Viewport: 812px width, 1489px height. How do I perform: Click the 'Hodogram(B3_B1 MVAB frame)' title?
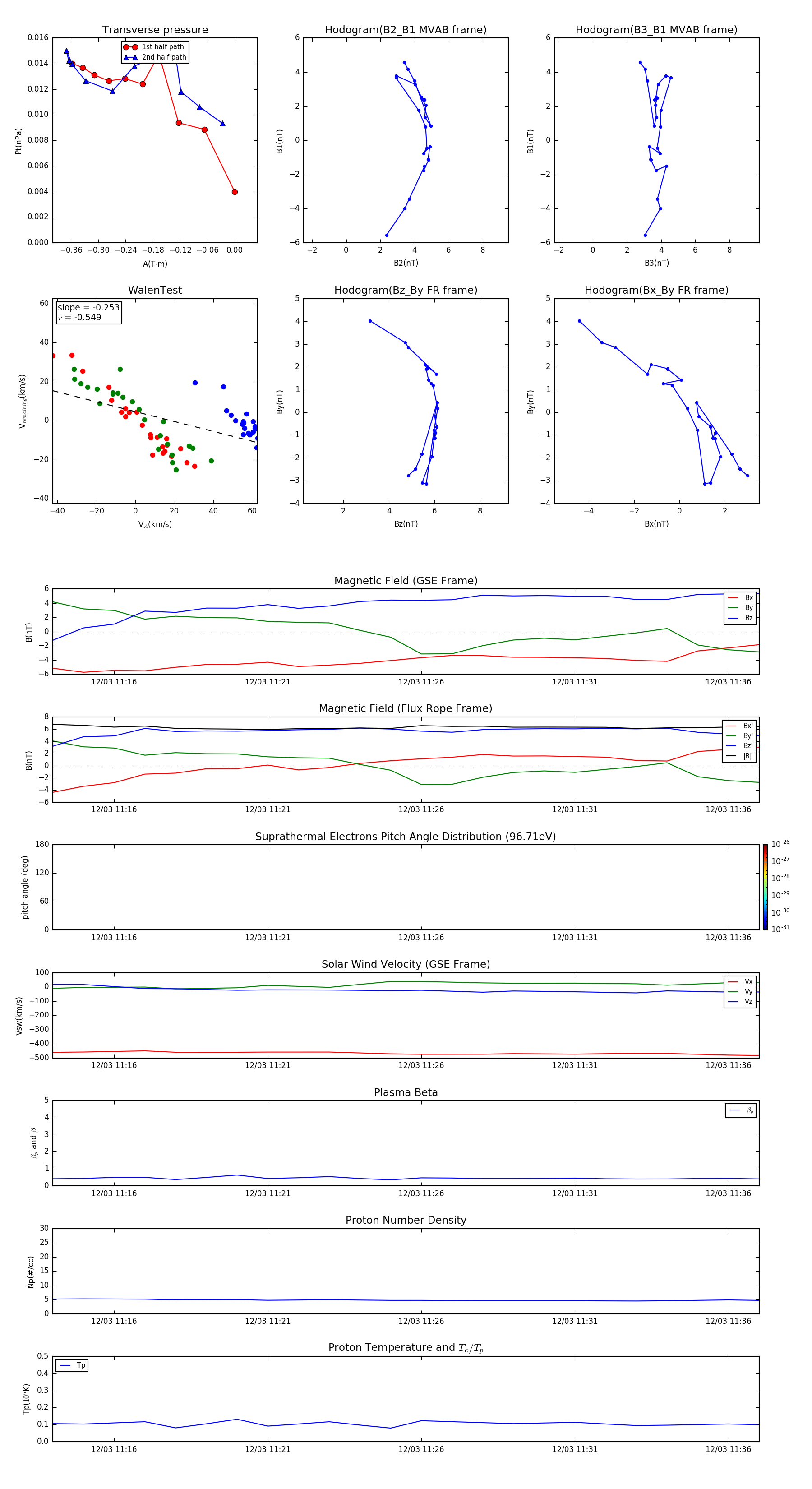pyautogui.click(x=656, y=30)
